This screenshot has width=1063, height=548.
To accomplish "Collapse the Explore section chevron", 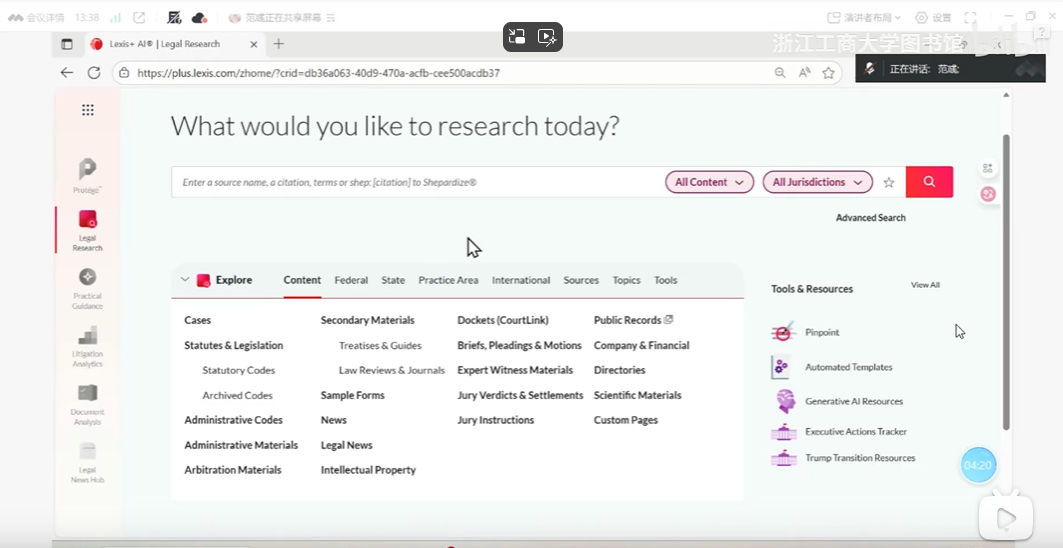I will tap(185, 280).
